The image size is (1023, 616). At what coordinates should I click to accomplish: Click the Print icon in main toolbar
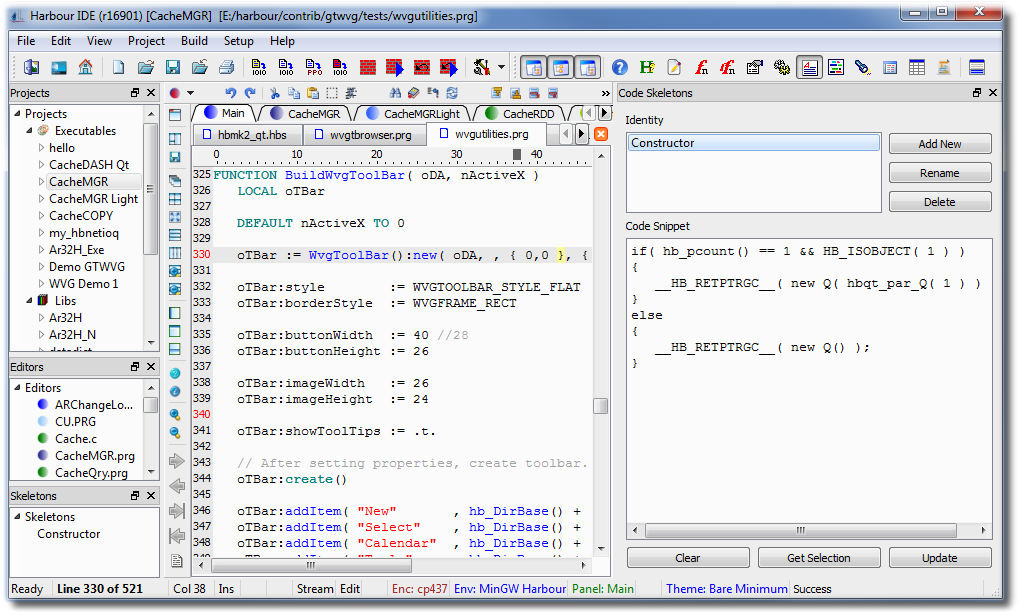[x=227, y=67]
